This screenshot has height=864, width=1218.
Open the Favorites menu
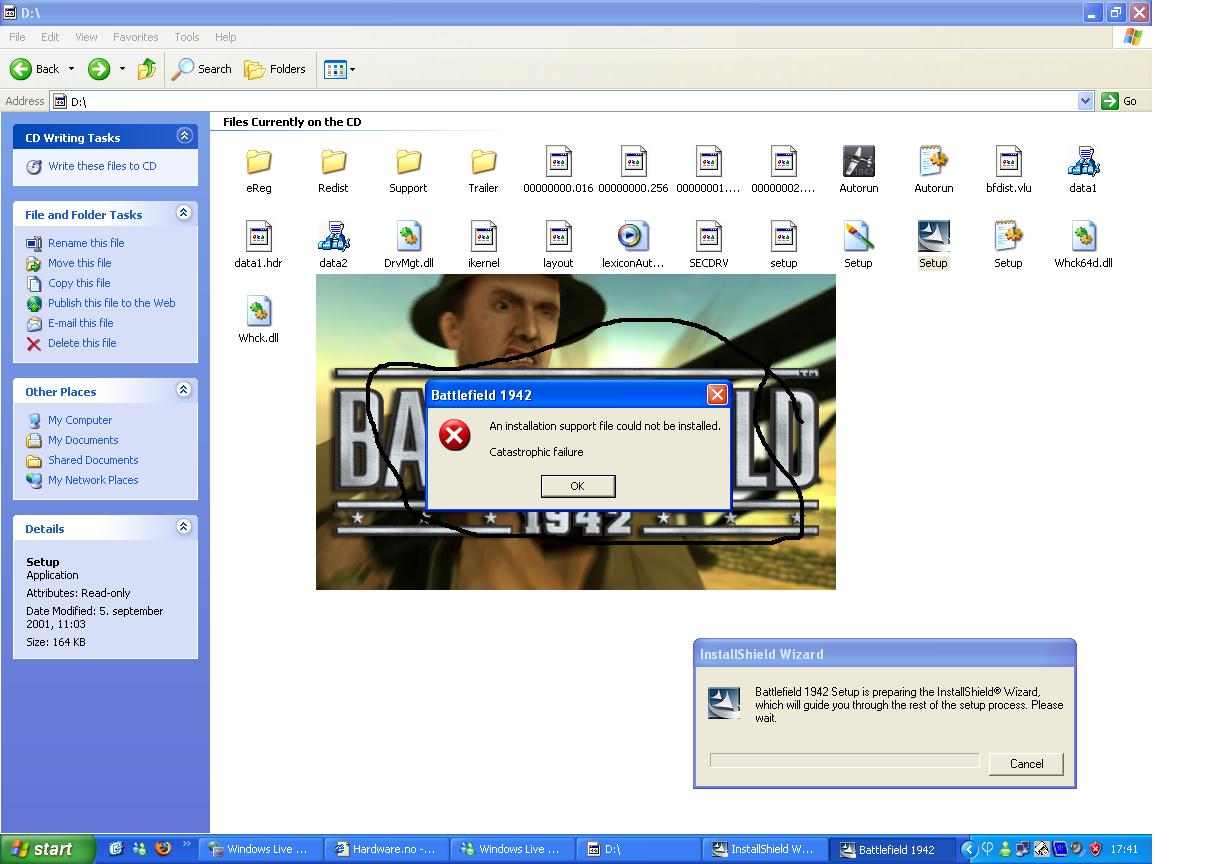[135, 37]
